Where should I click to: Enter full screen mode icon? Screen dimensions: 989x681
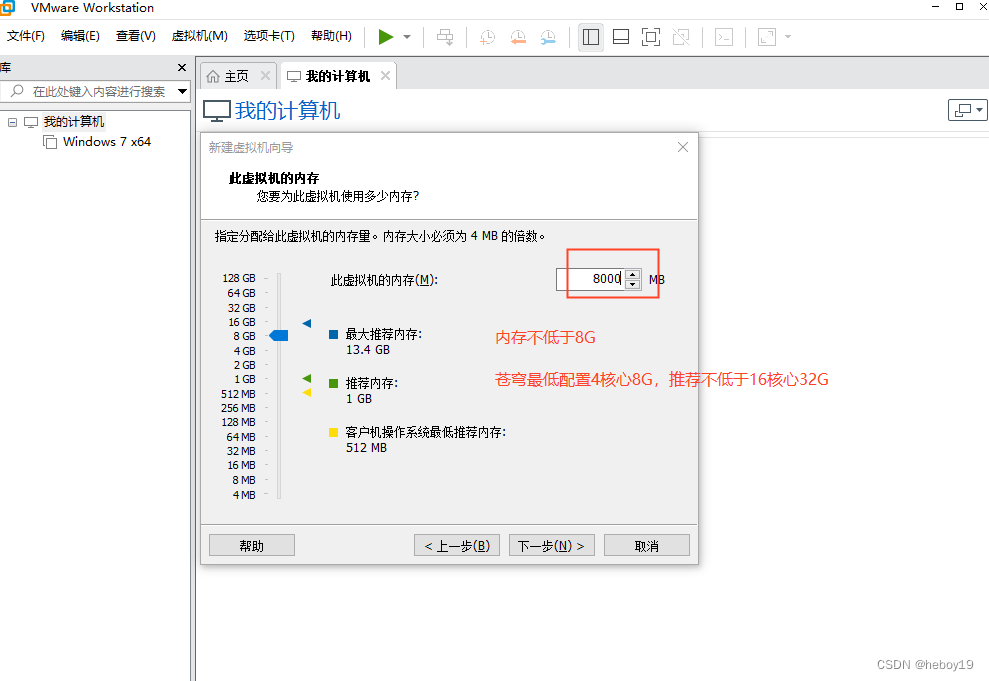pos(651,37)
